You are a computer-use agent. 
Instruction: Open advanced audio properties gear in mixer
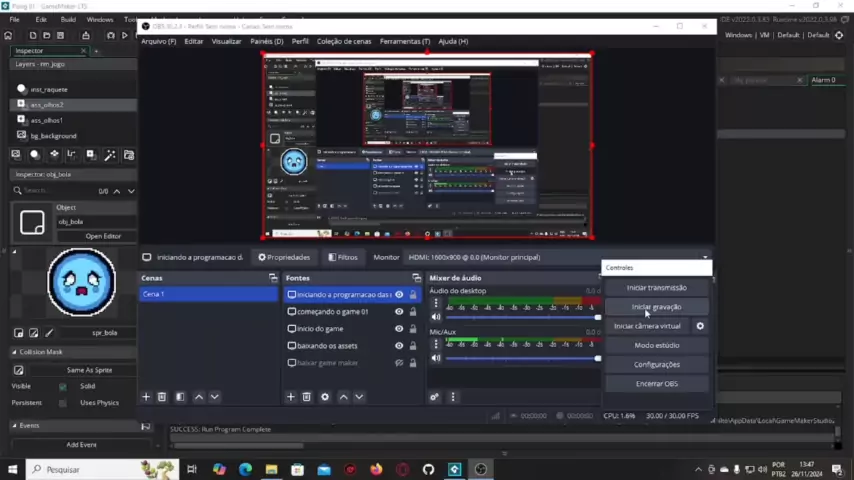point(435,397)
